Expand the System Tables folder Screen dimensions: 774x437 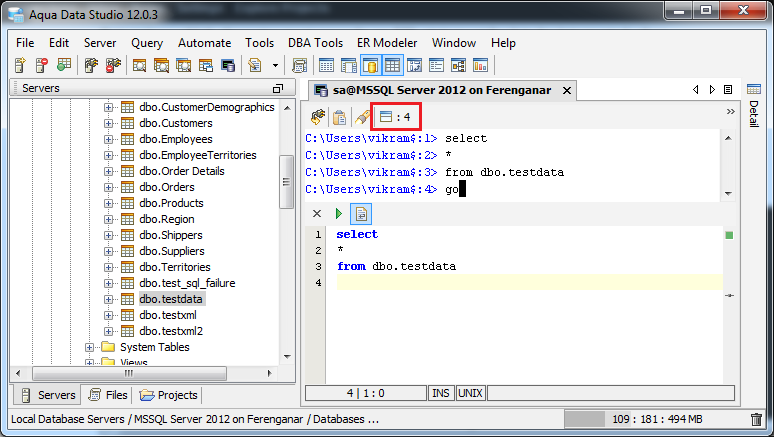point(89,348)
